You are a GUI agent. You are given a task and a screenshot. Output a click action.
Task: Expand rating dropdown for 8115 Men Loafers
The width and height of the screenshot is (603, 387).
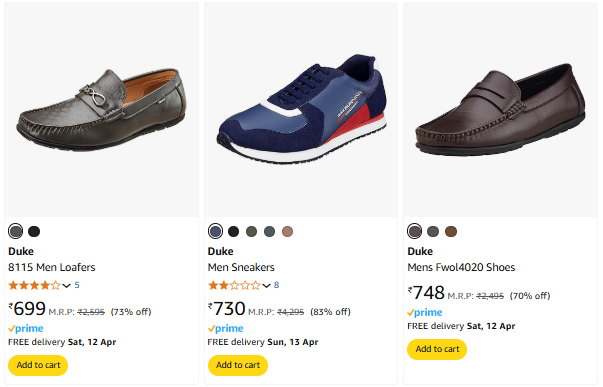pyautogui.click(x=67, y=286)
